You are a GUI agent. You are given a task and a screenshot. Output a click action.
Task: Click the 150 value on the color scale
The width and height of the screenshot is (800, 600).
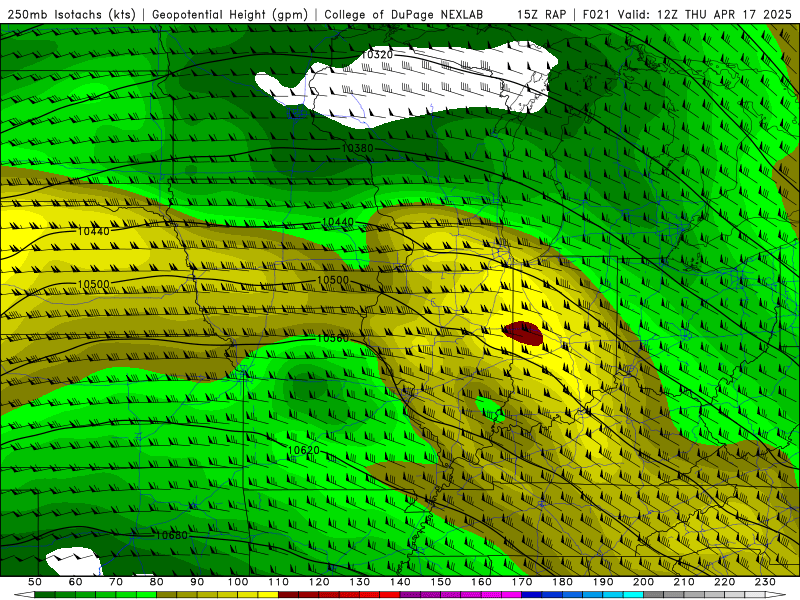click(440, 582)
